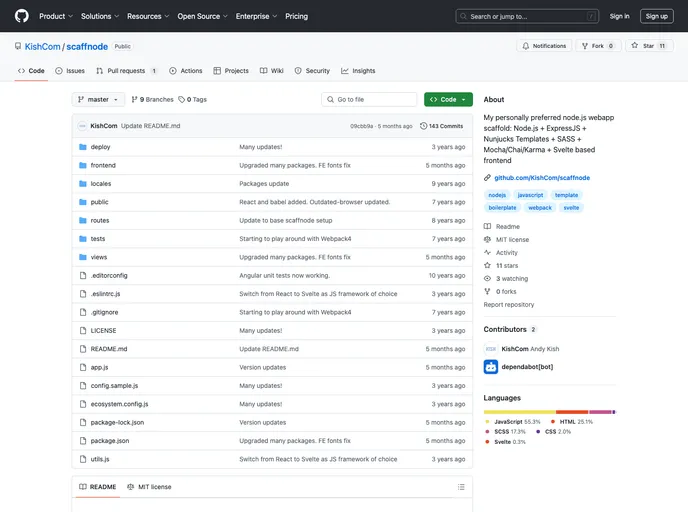Click the LICENSE file icon

(x=82, y=331)
